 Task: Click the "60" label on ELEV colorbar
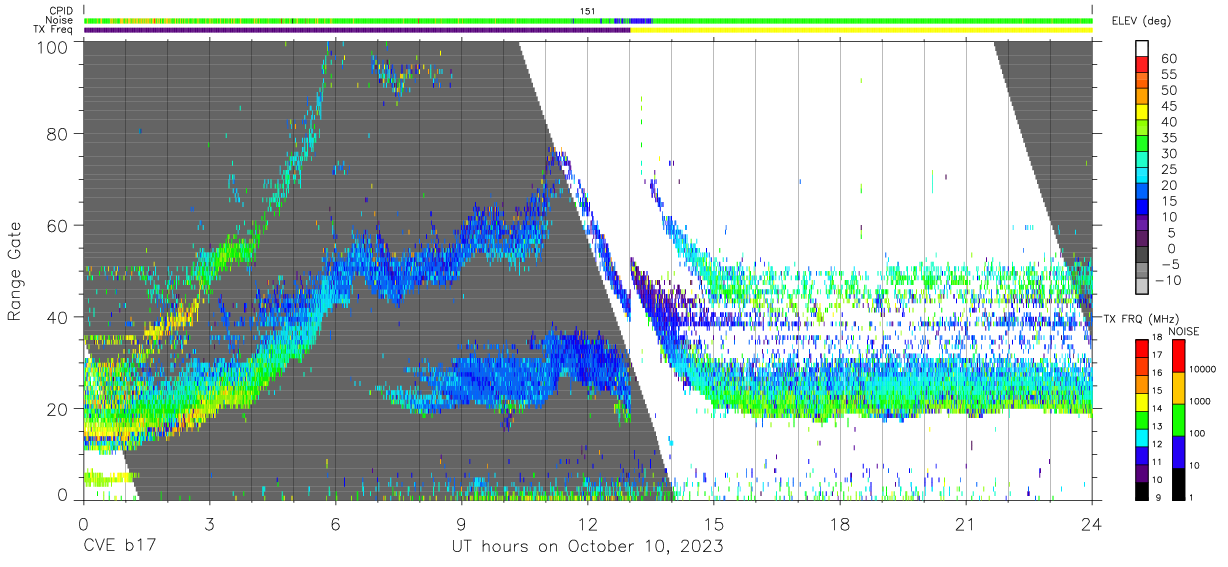[x=1168, y=58]
